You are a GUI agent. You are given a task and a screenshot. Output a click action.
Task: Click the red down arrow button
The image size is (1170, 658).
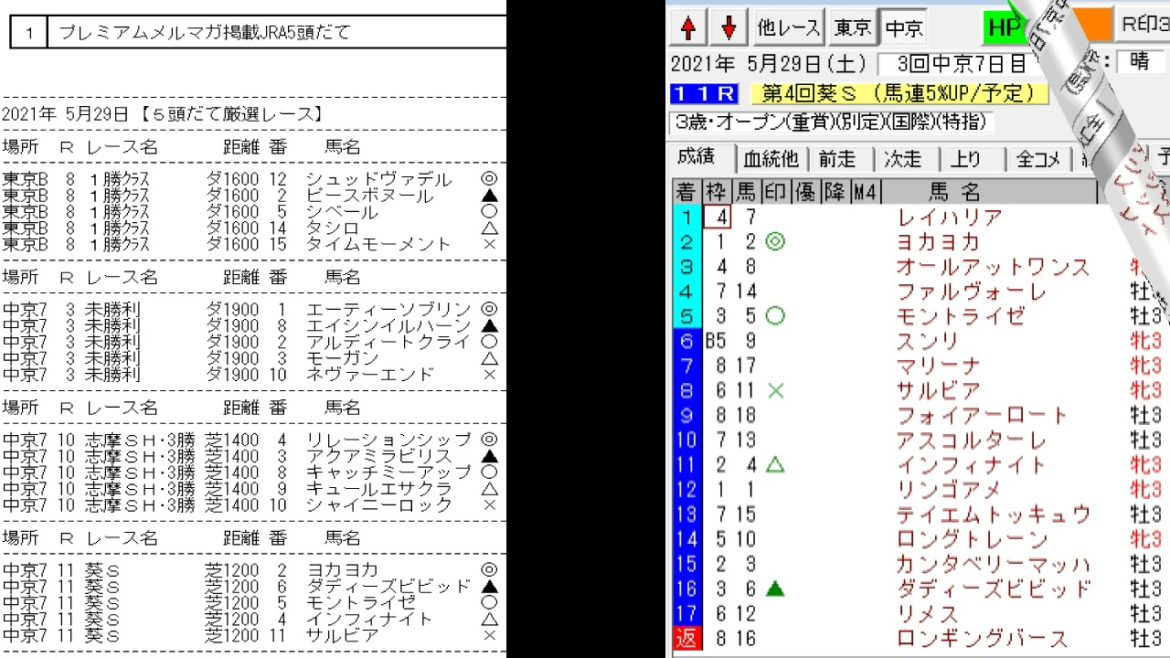pos(729,28)
